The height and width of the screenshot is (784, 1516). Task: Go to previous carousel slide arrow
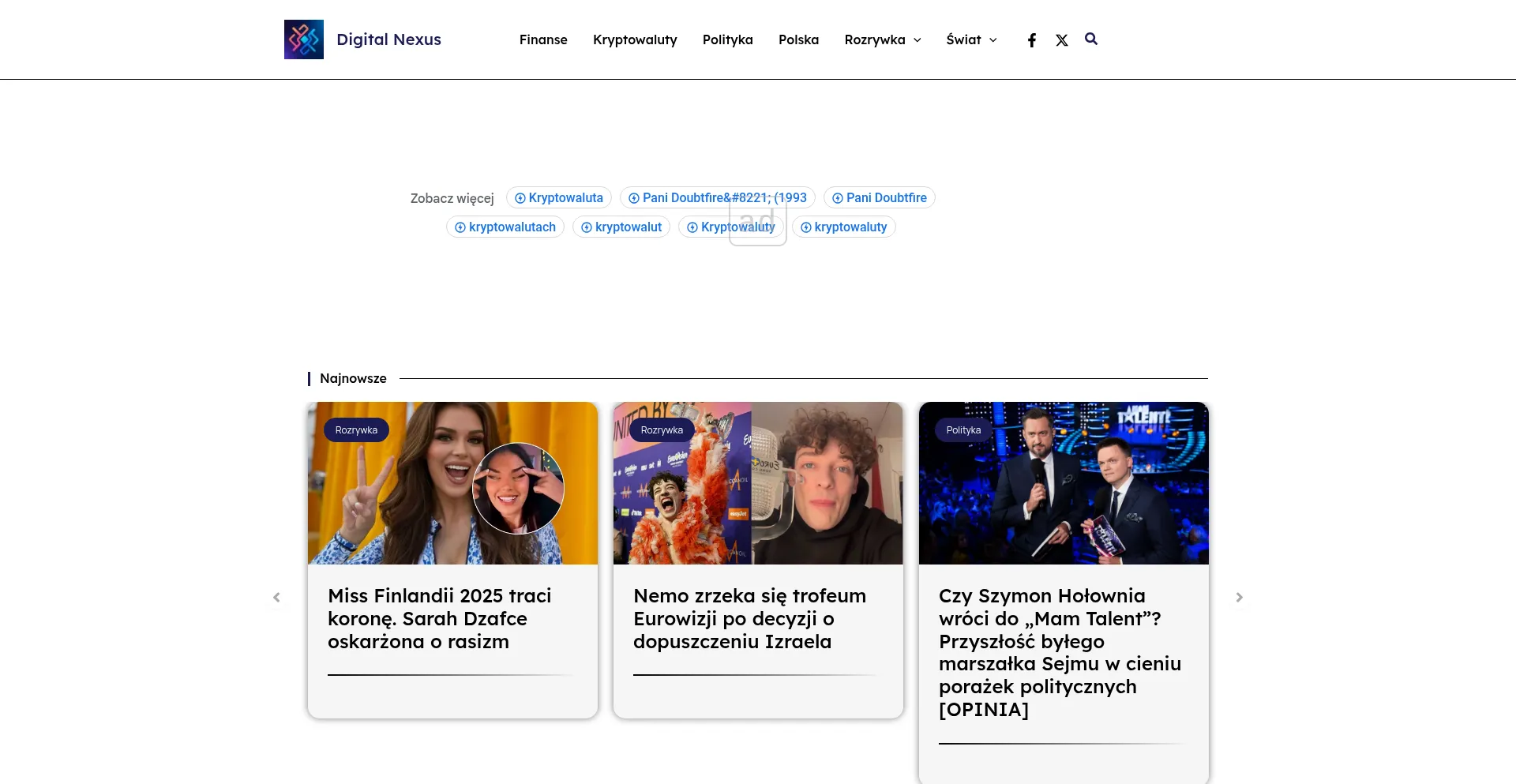pyautogui.click(x=276, y=598)
